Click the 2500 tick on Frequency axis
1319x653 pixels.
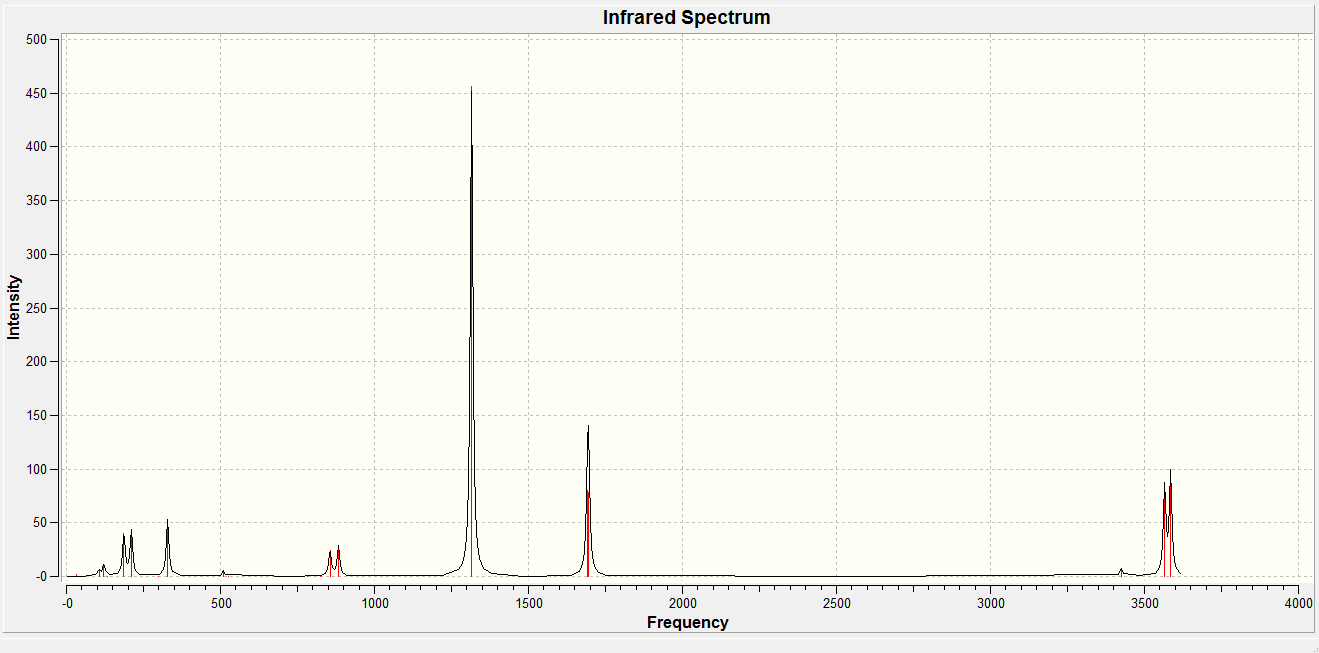click(x=836, y=603)
